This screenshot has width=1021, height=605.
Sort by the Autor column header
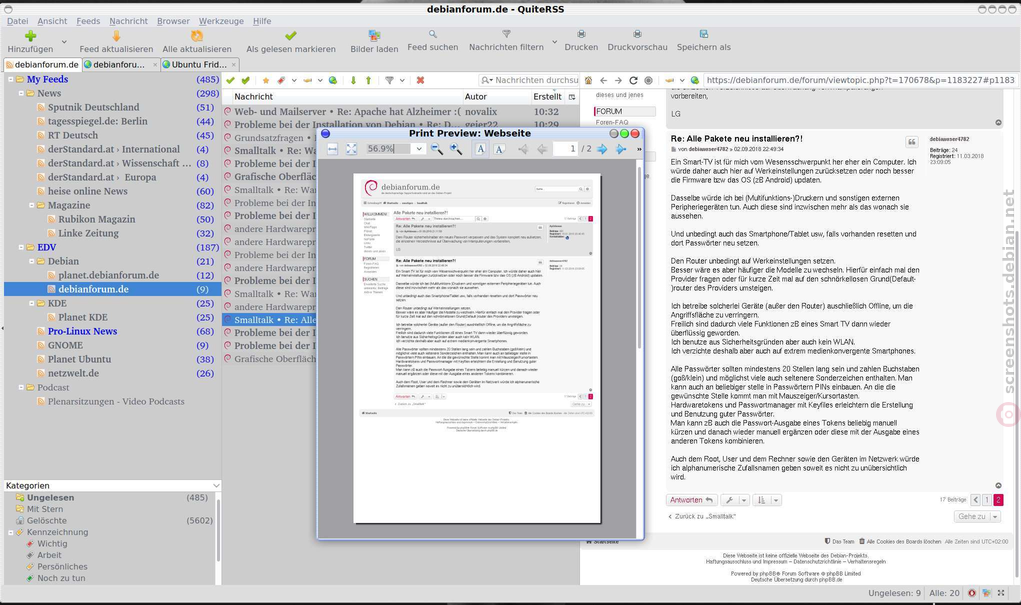[497, 96]
